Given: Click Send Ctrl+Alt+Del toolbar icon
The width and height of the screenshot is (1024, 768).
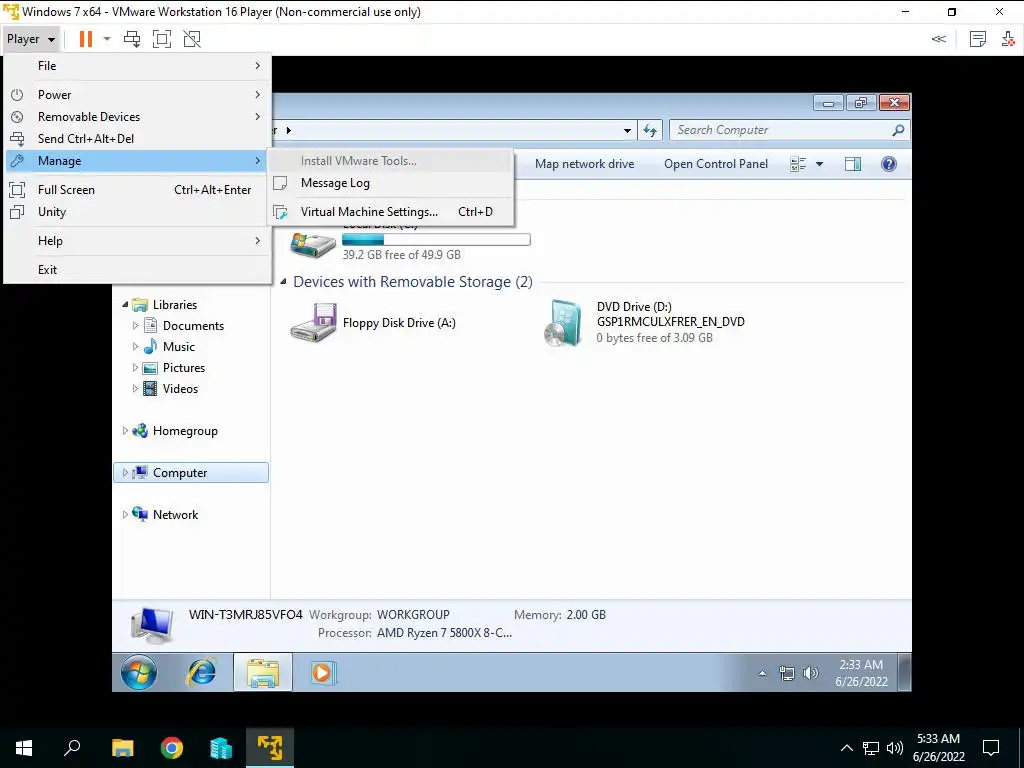Looking at the screenshot, I should click(132, 39).
